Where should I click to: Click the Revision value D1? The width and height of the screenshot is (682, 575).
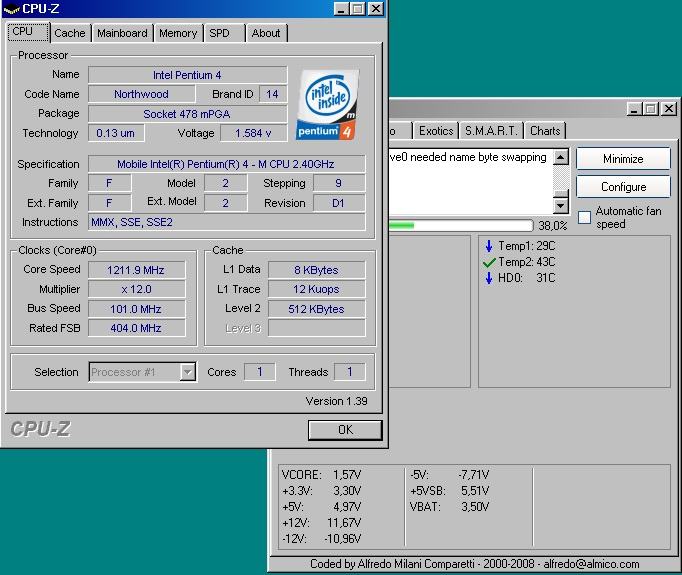tap(339, 203)
